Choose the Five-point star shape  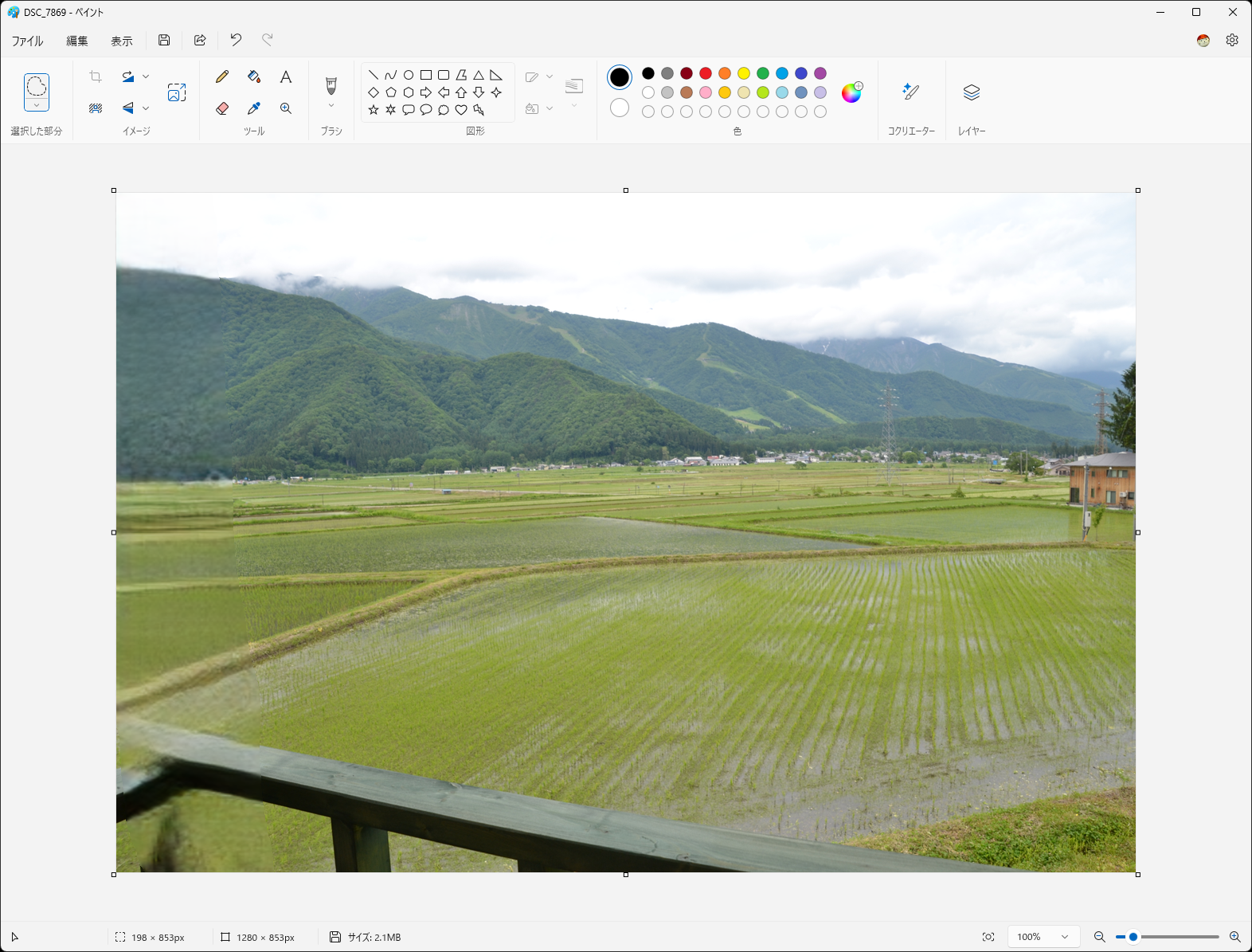pos(374,110)
